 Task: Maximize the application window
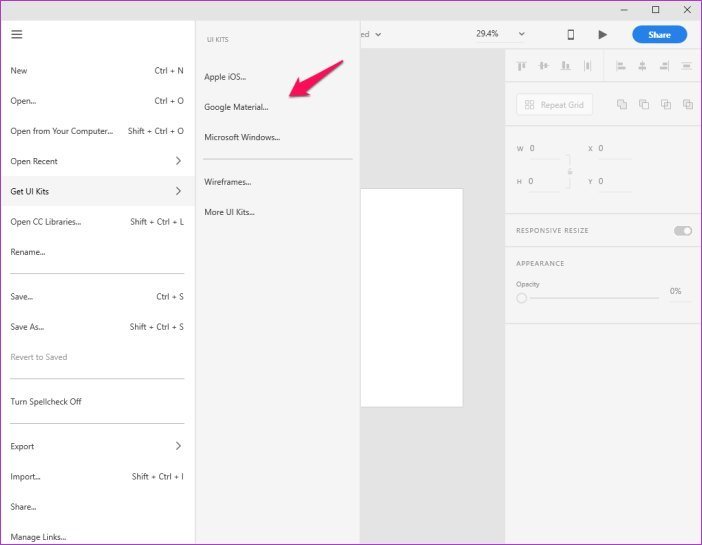pos(655,10)
